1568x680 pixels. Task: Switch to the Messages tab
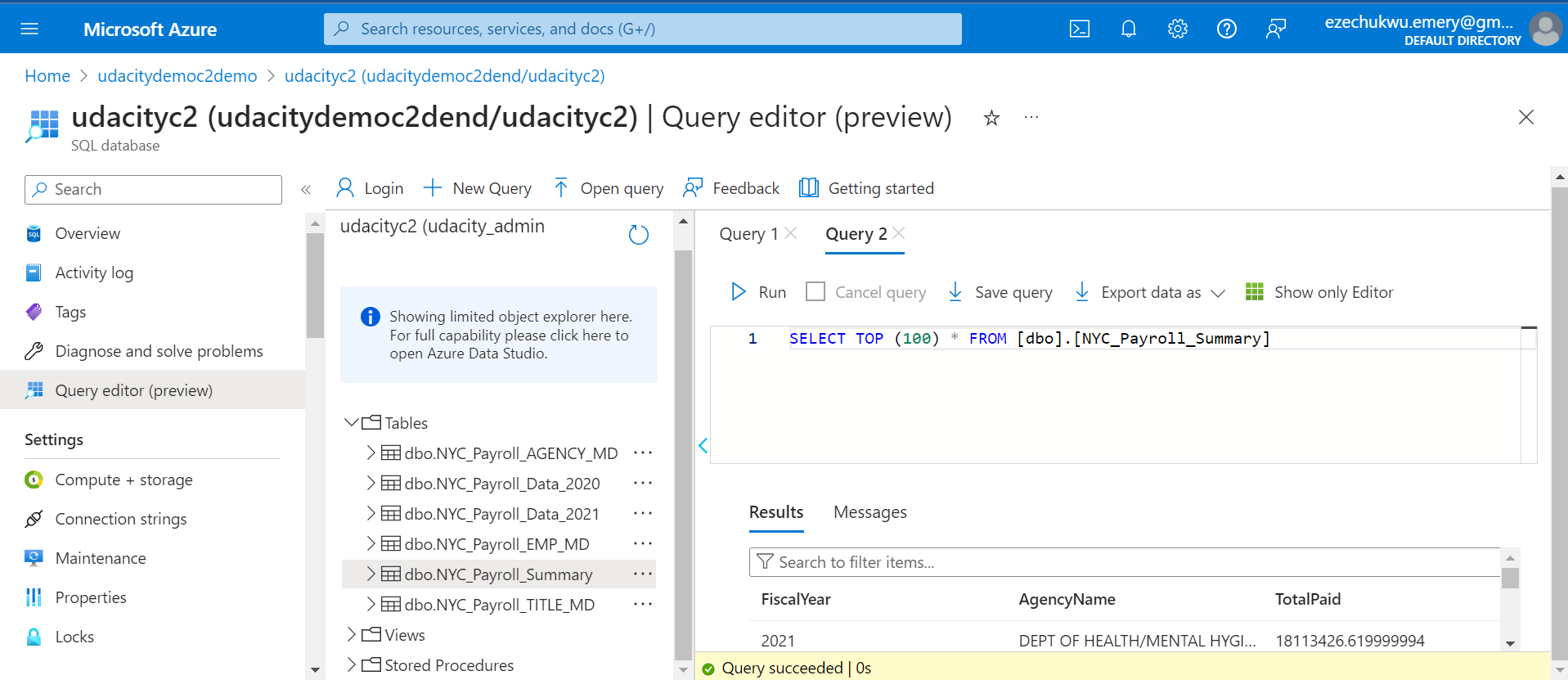[870, 512]
